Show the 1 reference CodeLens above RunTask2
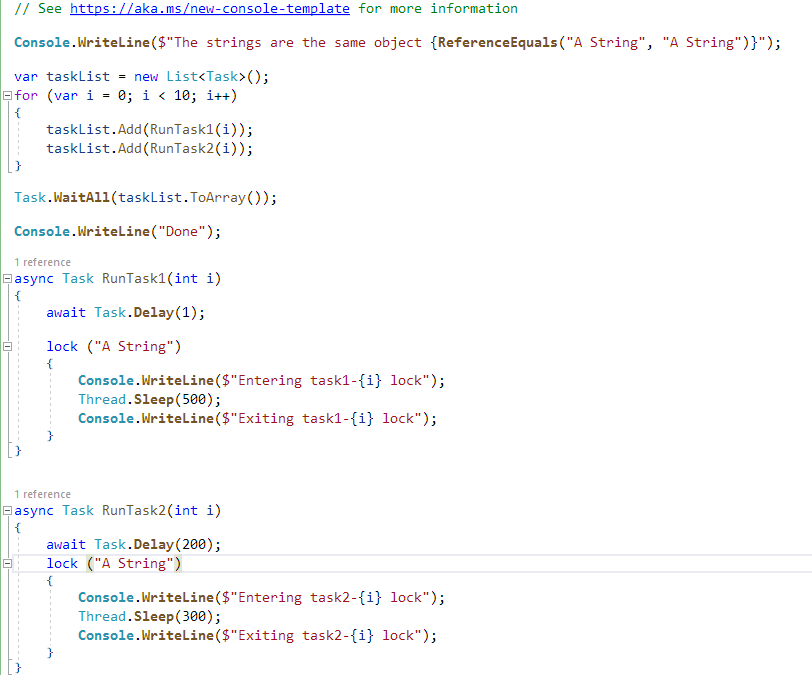 point(42,494)
